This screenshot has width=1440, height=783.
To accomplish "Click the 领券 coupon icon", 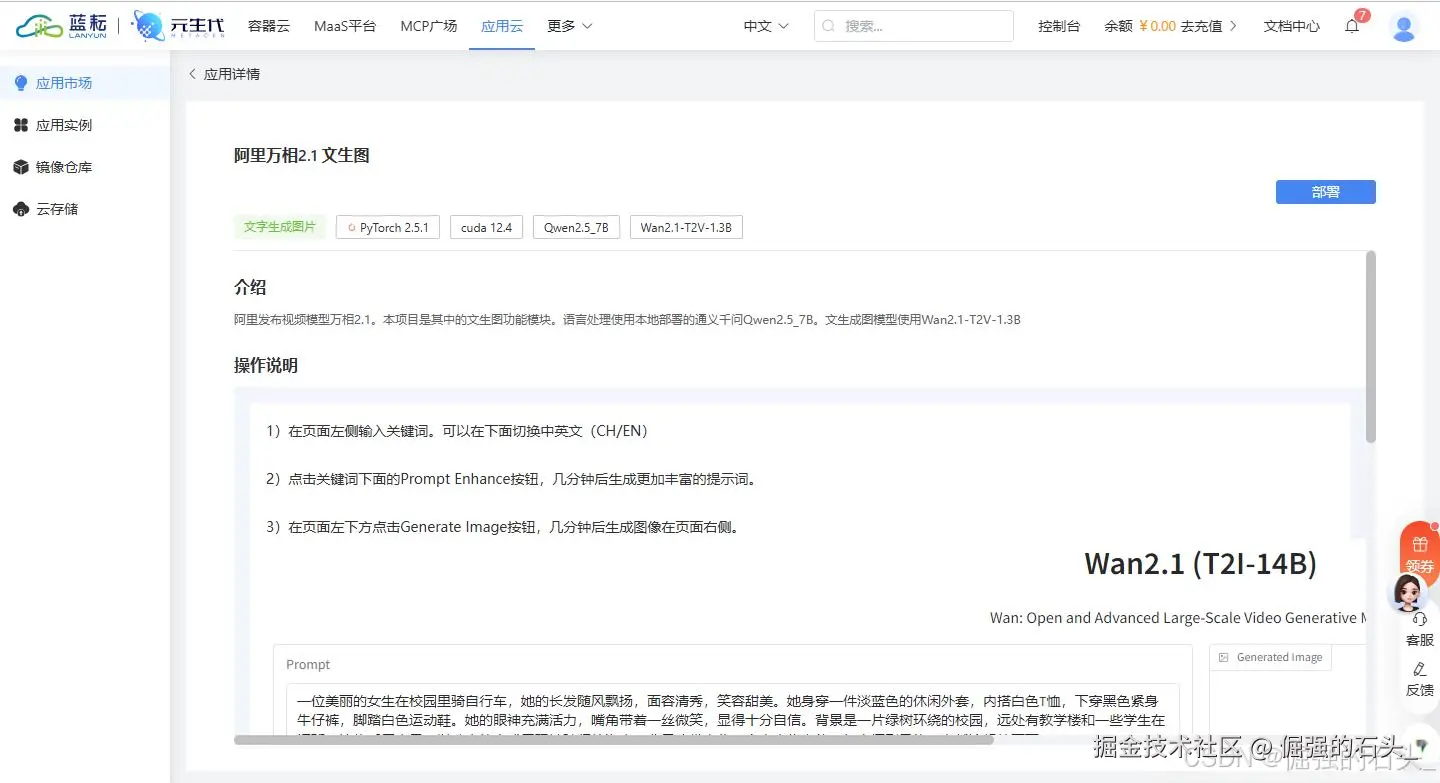I will pyautogui.click(x=1419, y=550).
